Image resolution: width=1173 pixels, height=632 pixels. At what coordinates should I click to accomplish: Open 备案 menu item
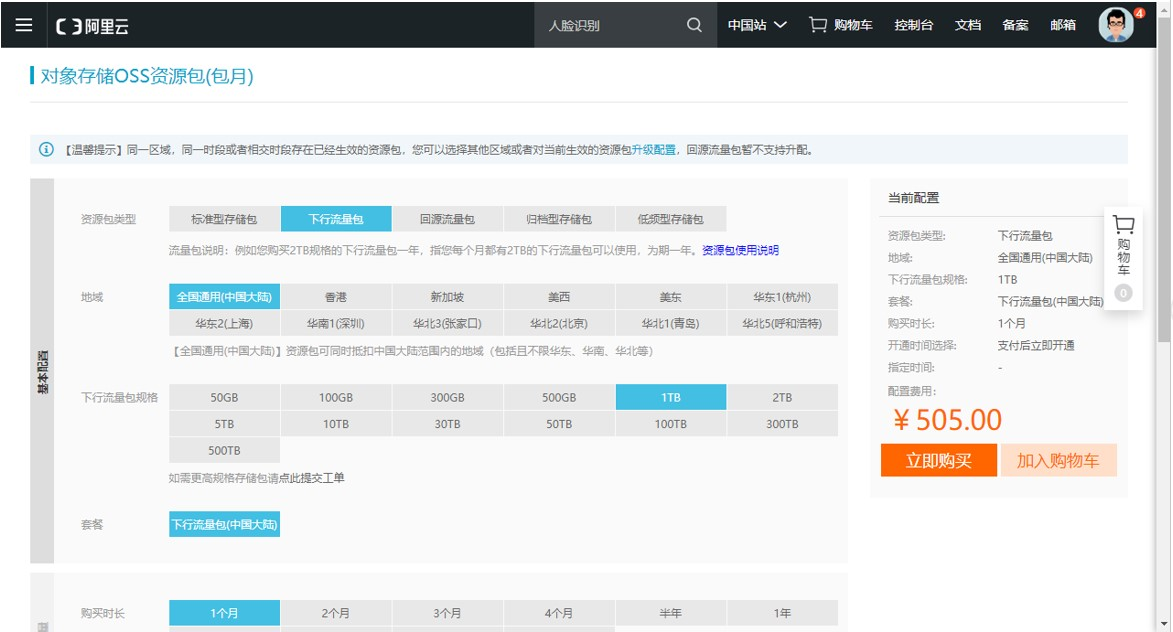pyautogui.click(x=1015, y=25)
